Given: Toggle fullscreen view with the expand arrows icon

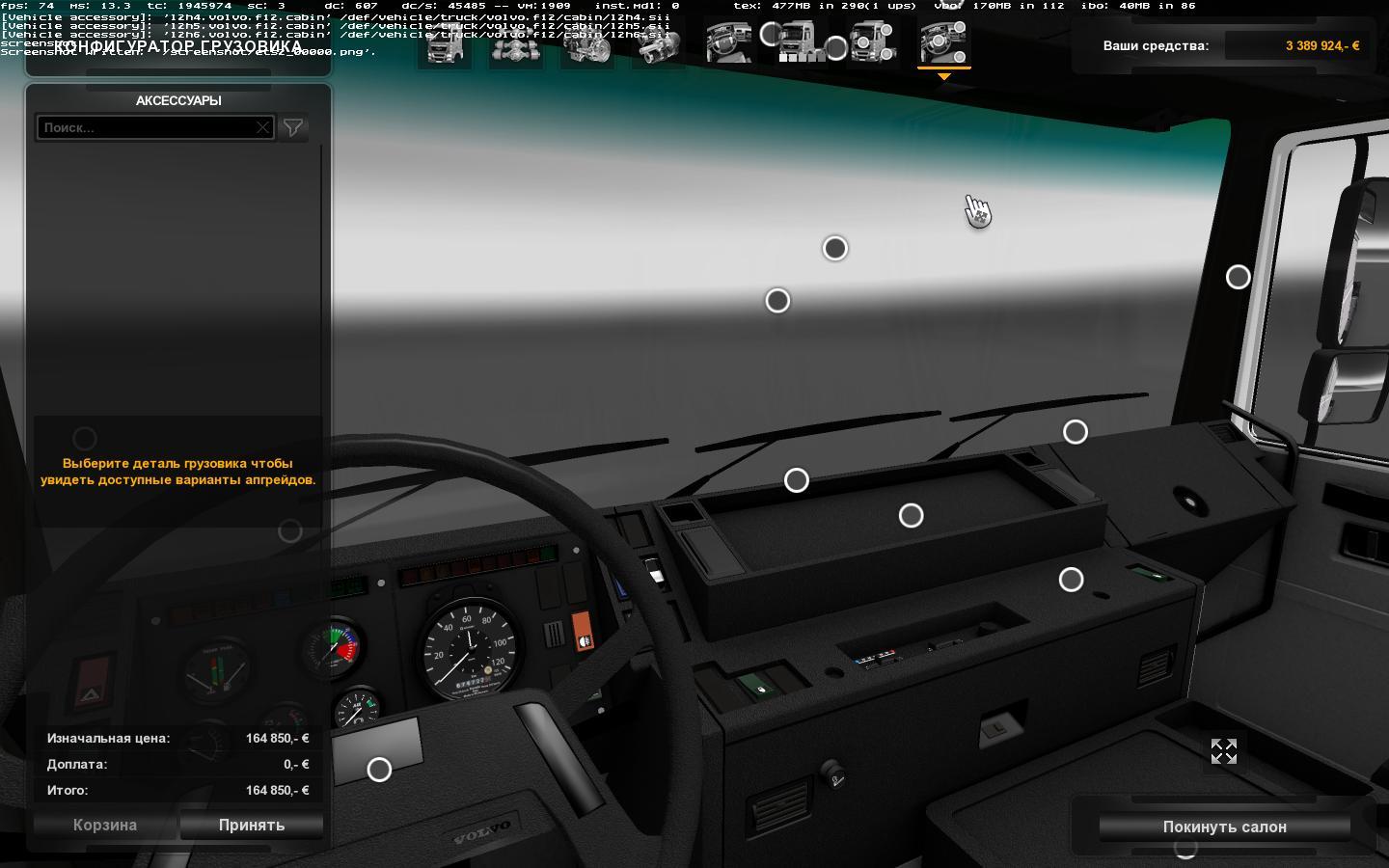Looking at the screenshot, I should point(1223,751).
